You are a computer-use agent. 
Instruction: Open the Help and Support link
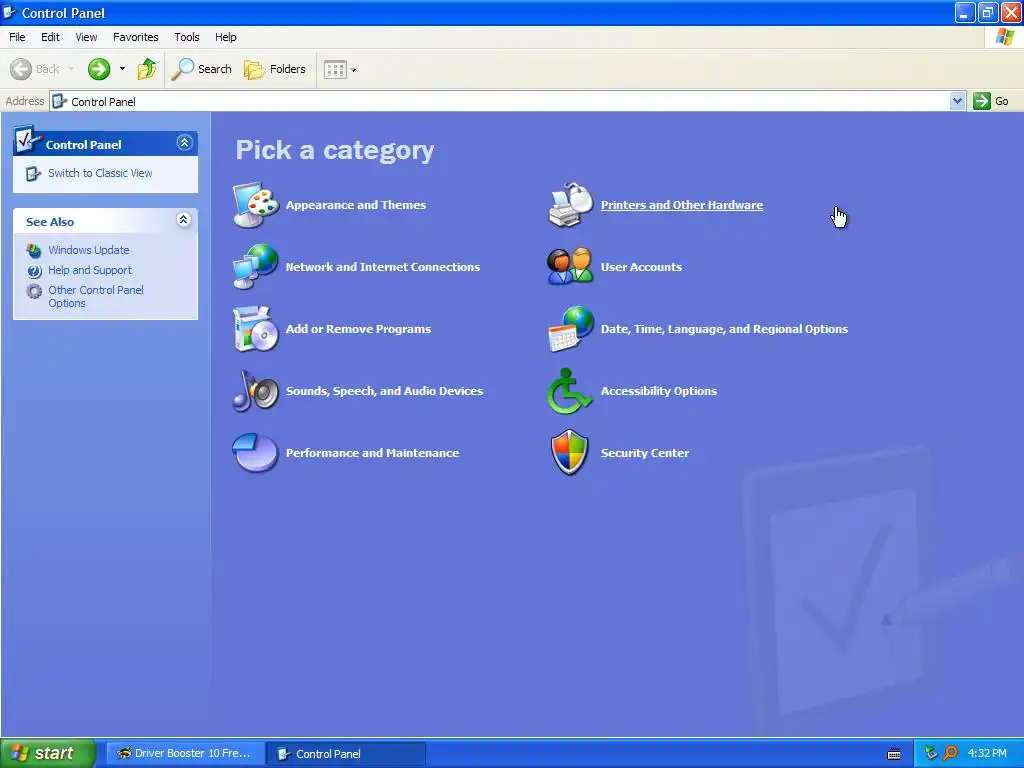pos(90,270)
